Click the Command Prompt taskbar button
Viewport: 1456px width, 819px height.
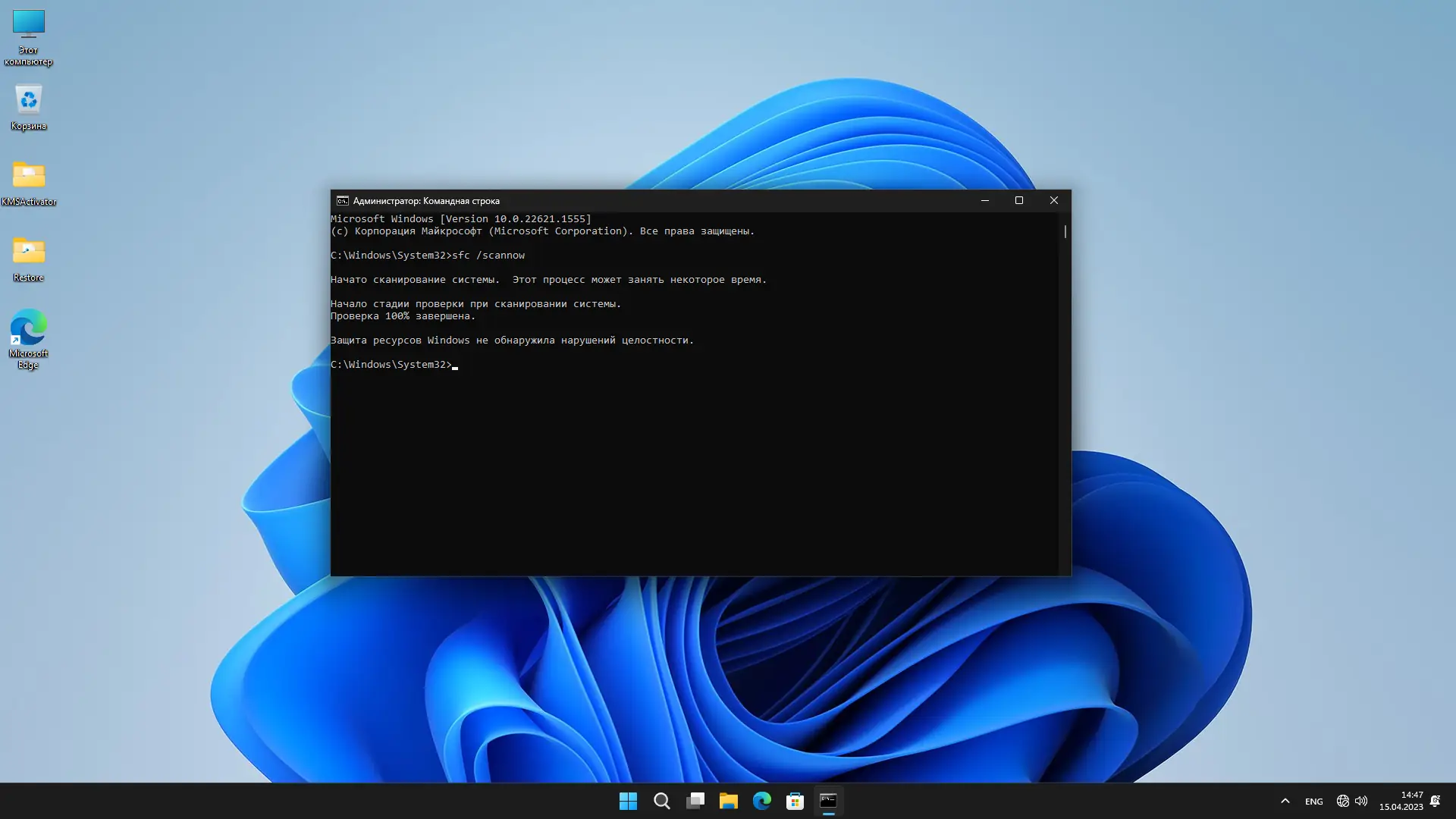(x=828, y=801)
